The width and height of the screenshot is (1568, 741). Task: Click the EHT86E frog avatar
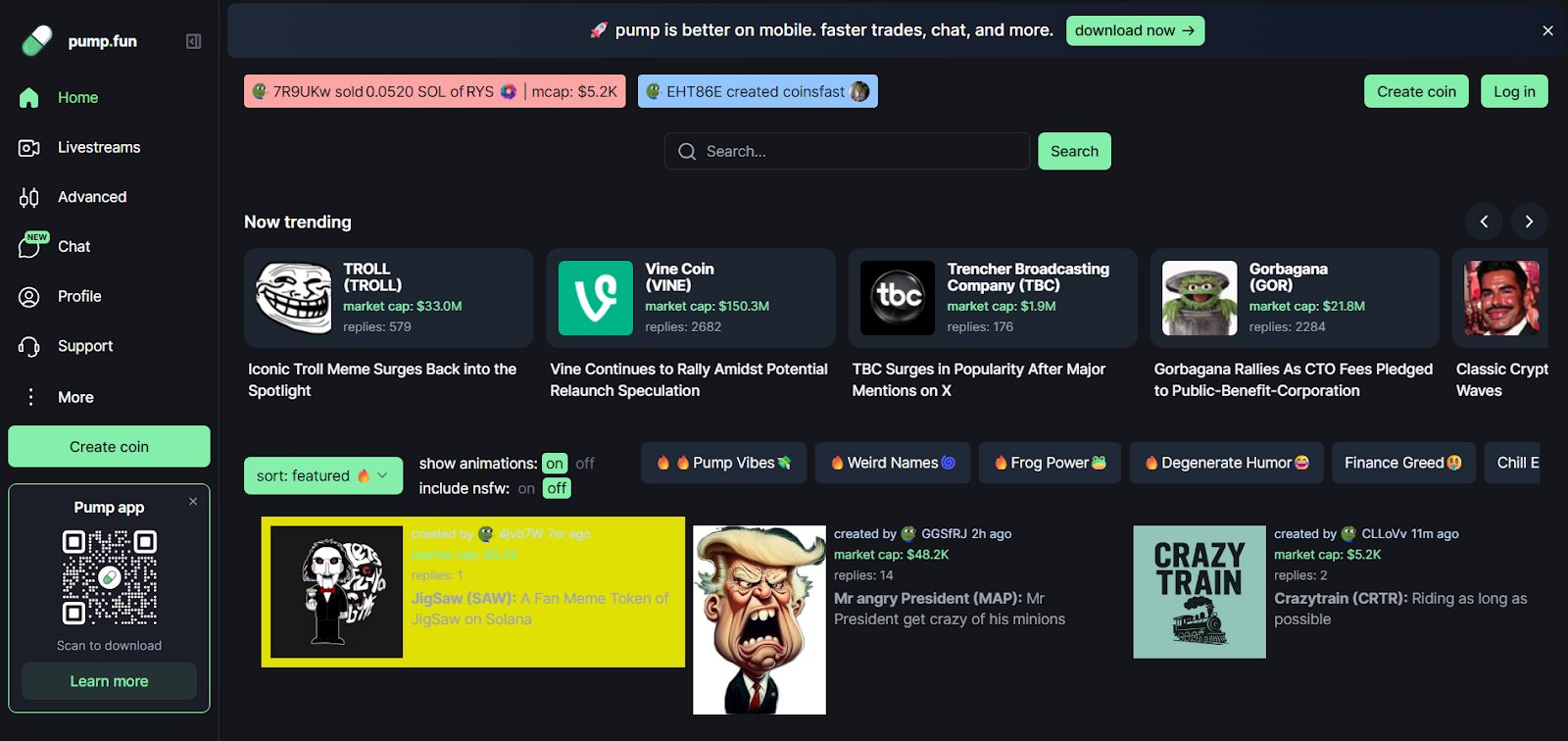click(x=654, y=91)
